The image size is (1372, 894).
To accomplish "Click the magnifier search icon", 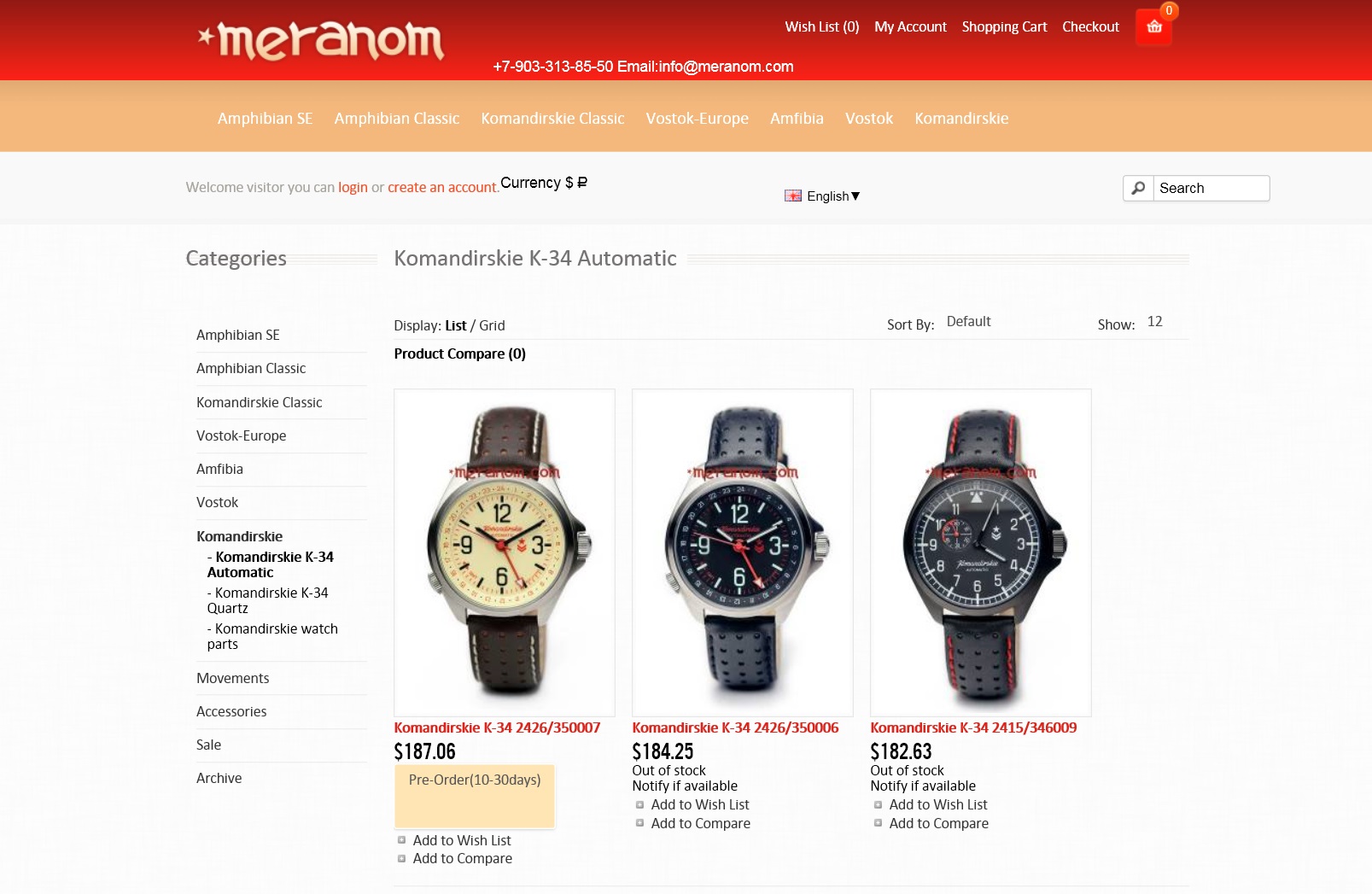I will [1138, 188].
